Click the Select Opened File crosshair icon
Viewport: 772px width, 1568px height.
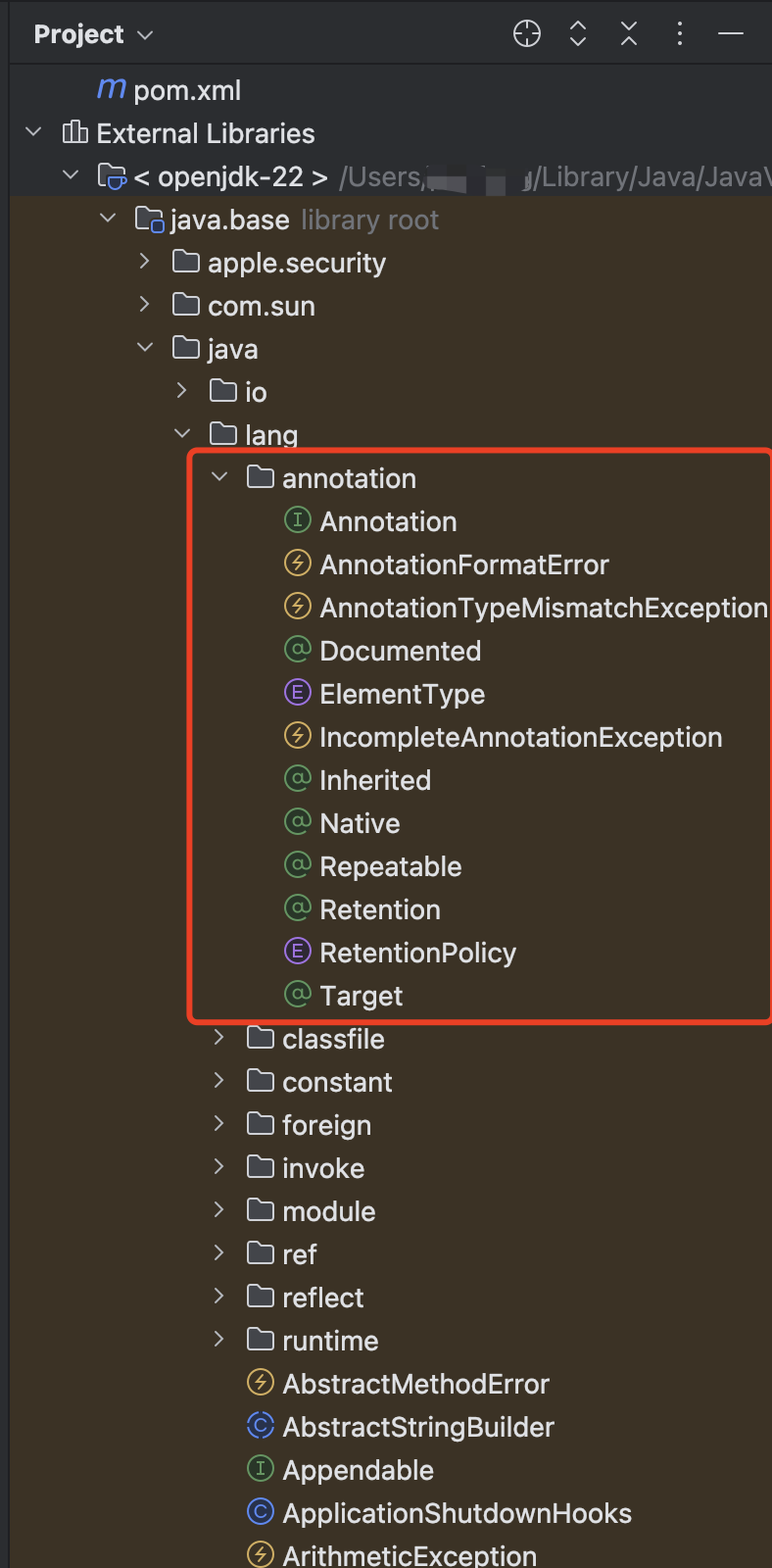pos(527,34)
